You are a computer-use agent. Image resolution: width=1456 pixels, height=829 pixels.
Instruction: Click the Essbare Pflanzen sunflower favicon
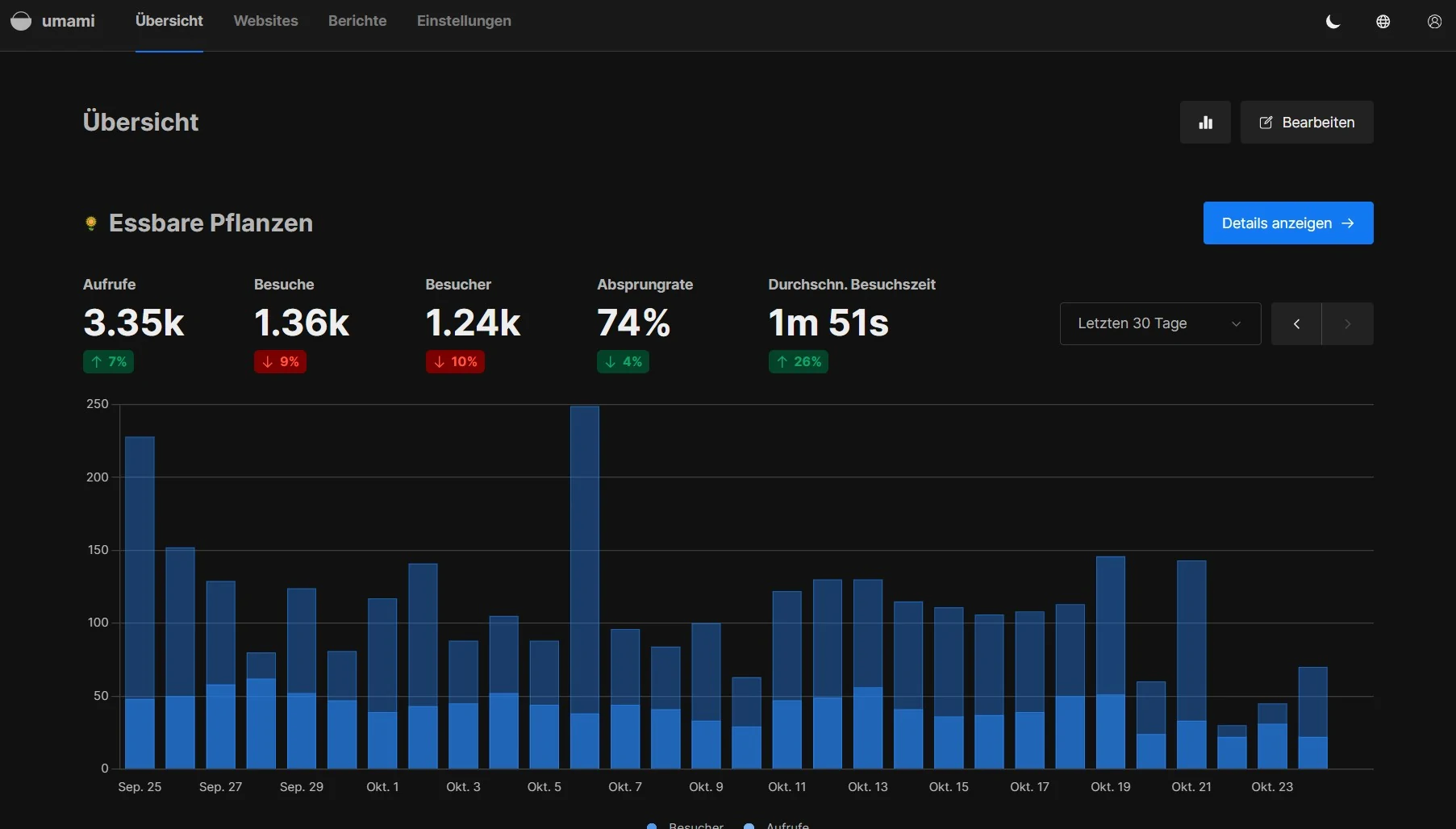click(x=91, y=223)
